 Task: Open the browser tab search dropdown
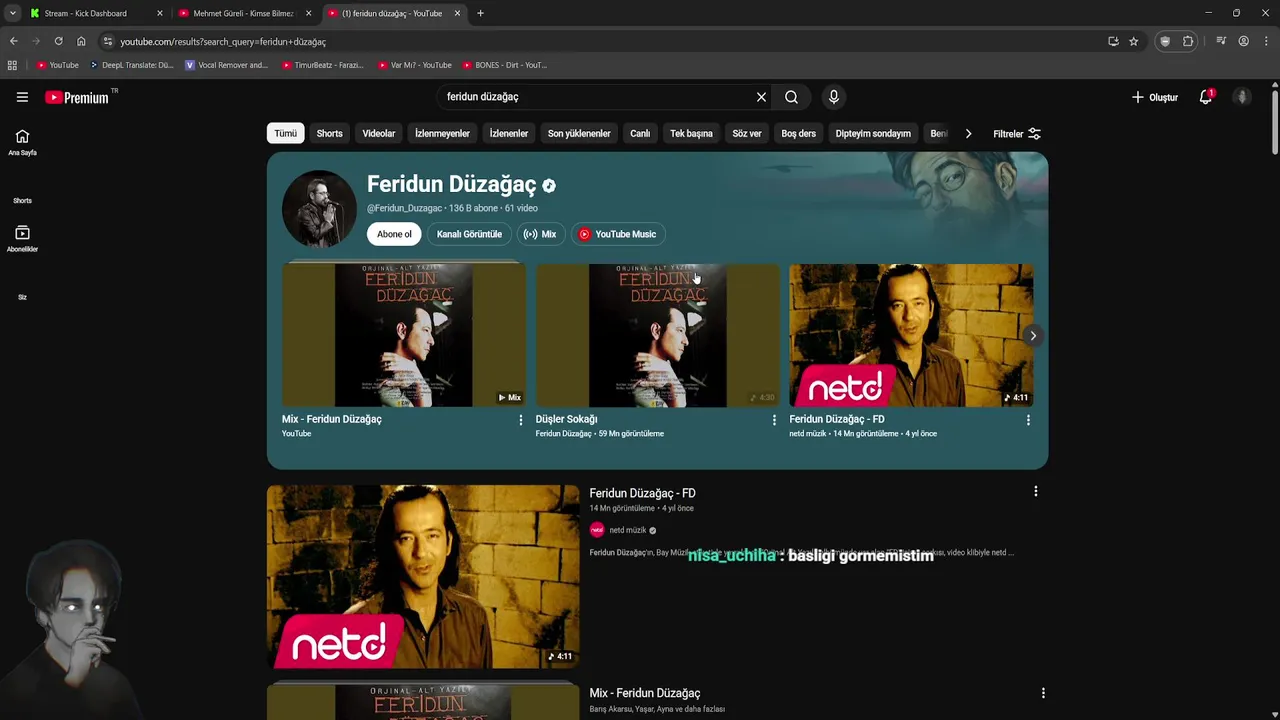(x=12, y=13)
